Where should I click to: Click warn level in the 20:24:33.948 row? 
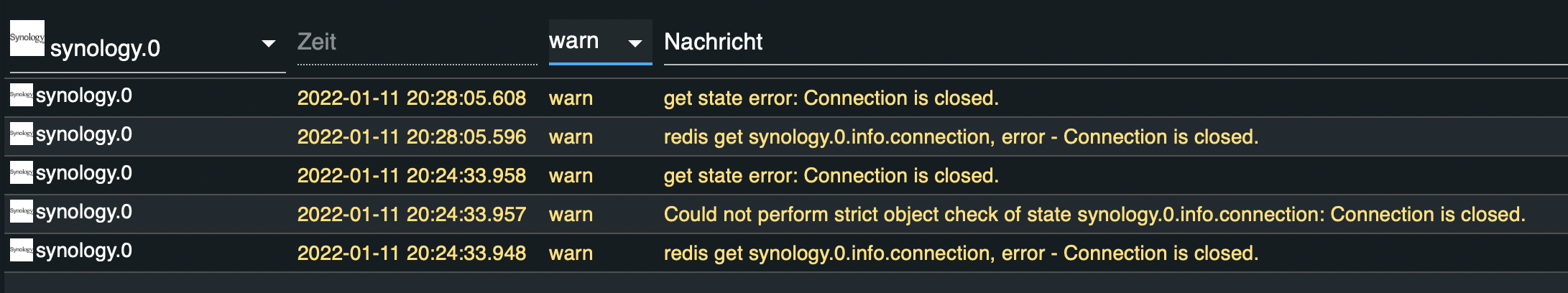[571, 253]
